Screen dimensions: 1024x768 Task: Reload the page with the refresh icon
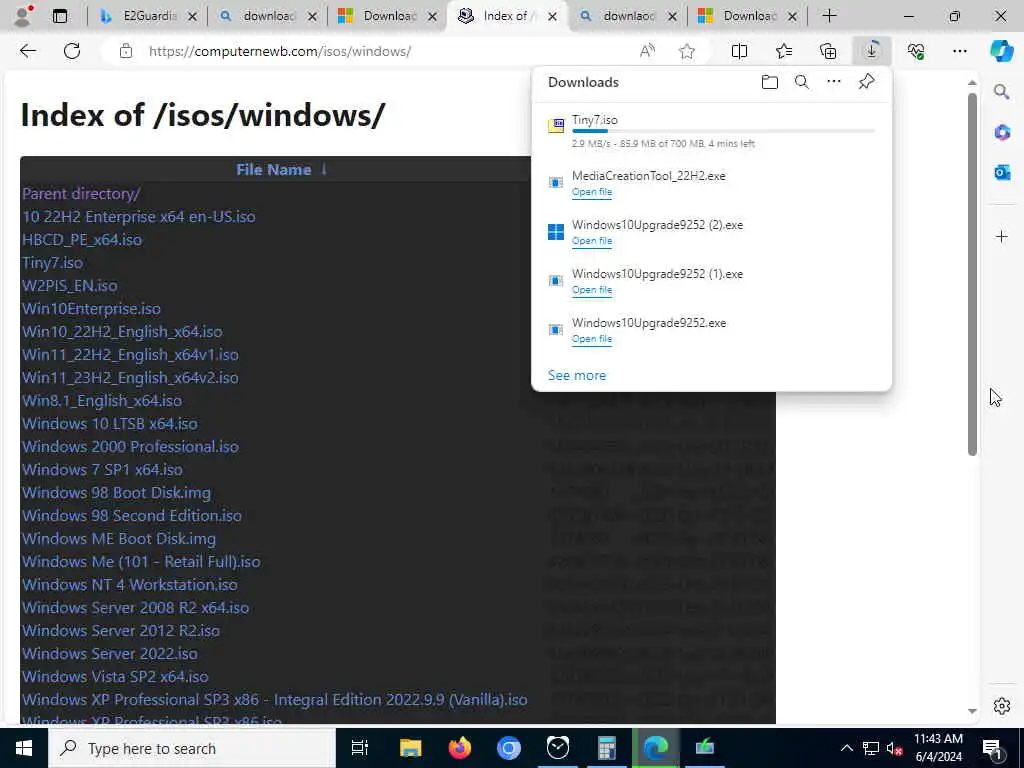[72, 51]
